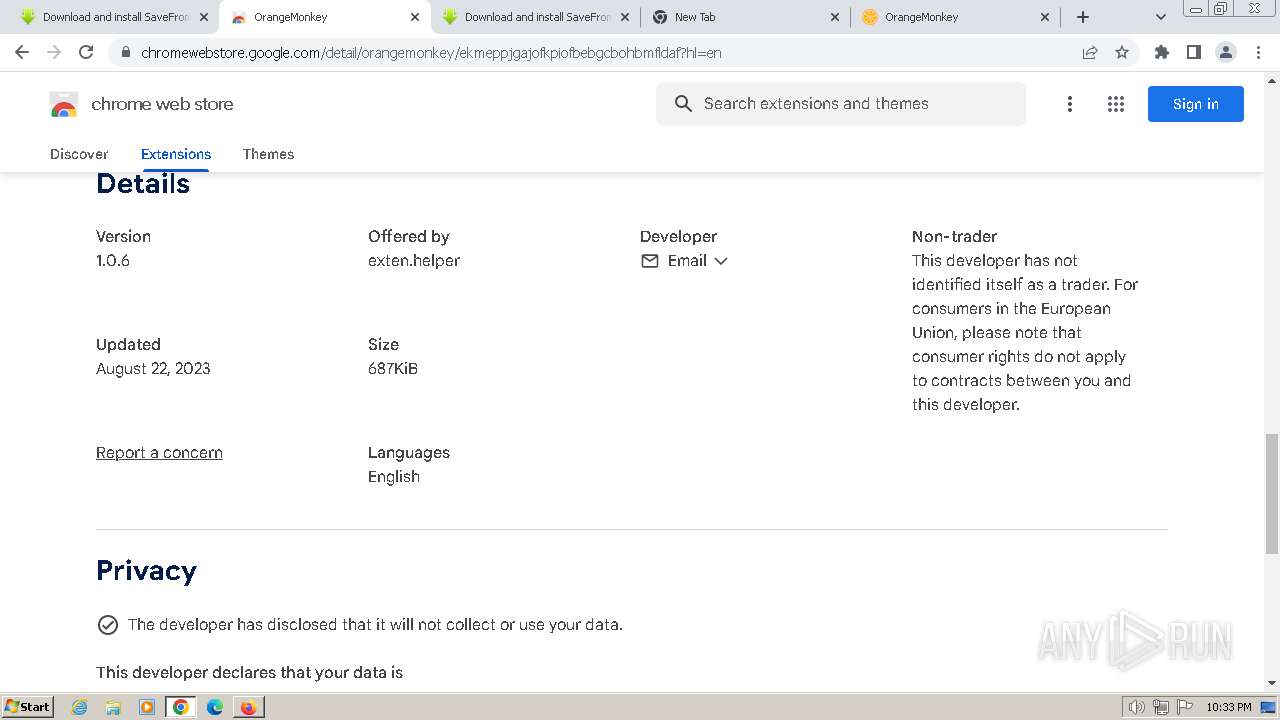Switch to the New Tab tab

click(x=745, y=17)
